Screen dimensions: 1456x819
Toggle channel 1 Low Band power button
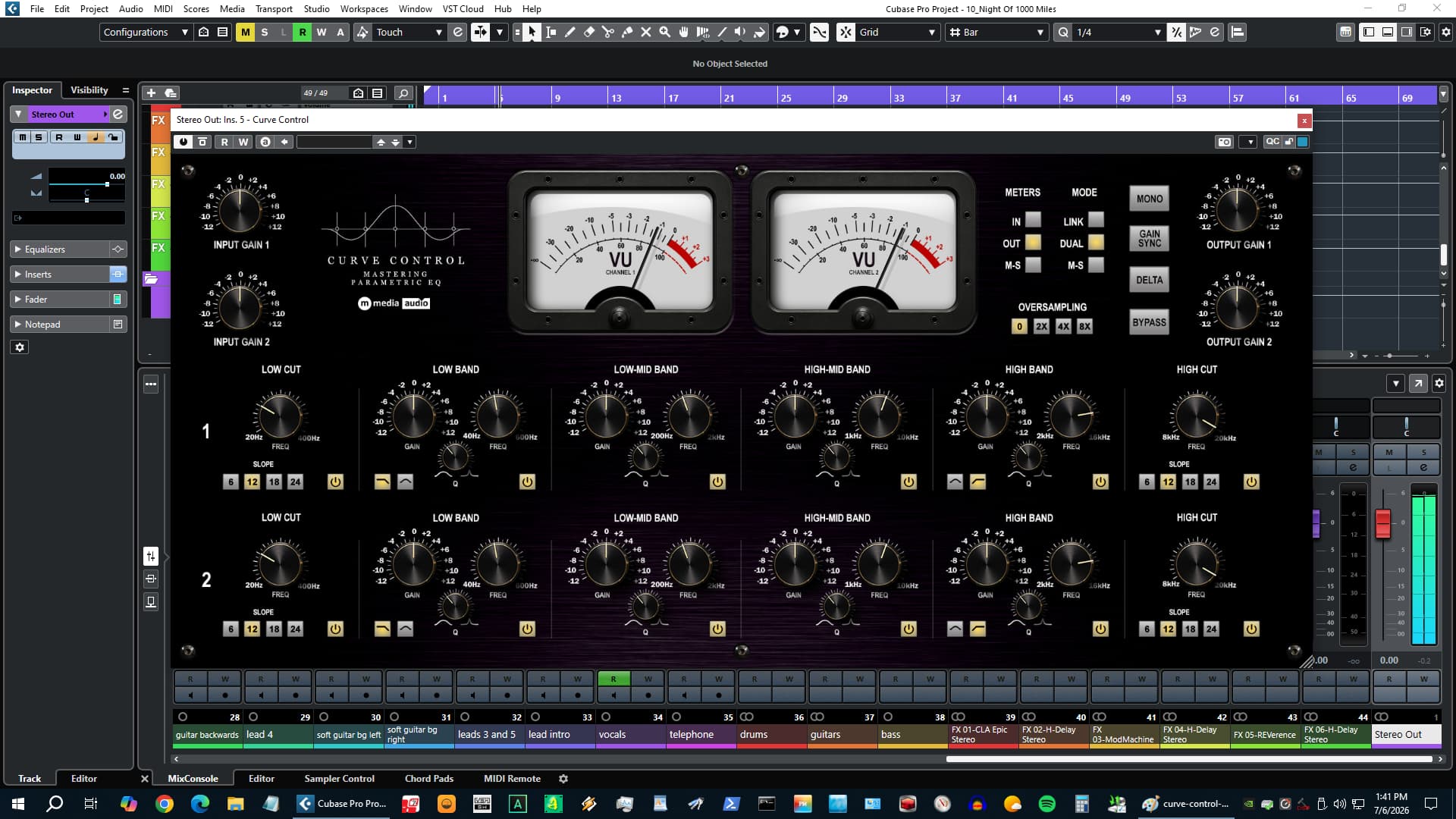tap(527, 482)
